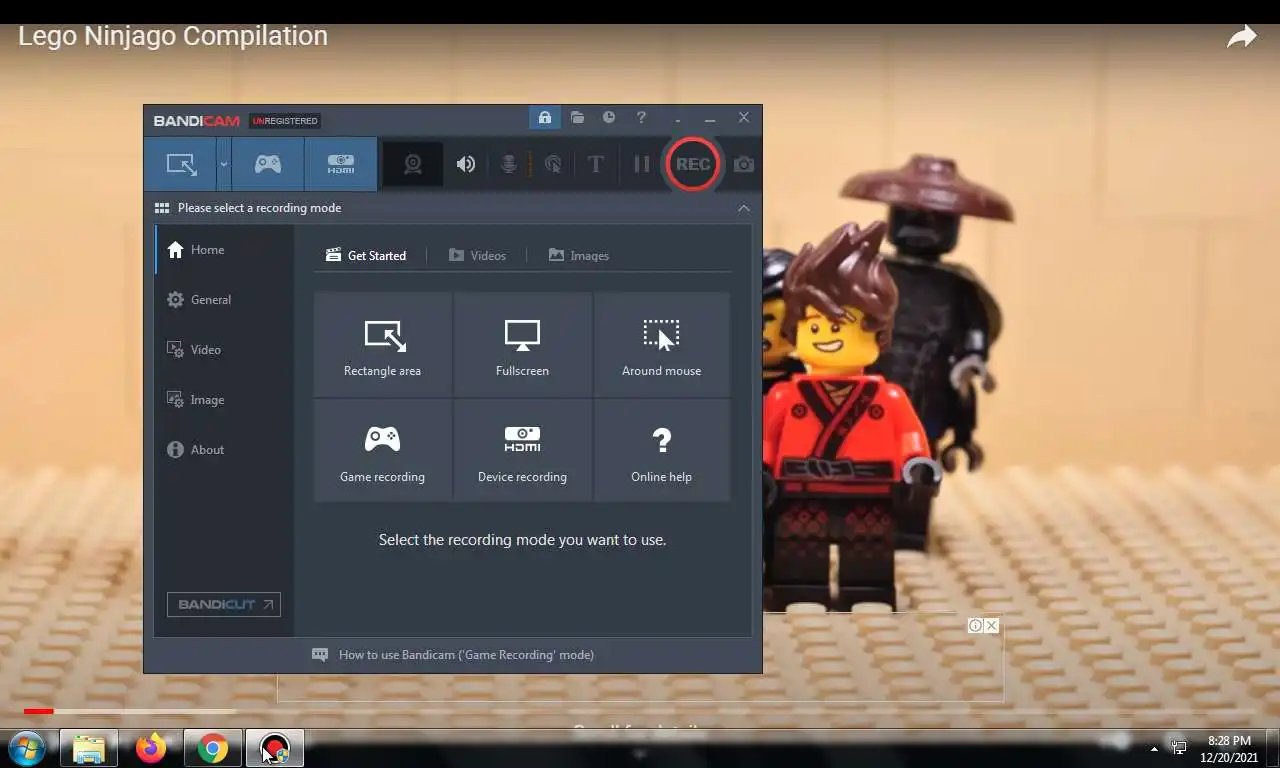This screenshot has height=768, width=1280.
Task: Choose Rectangle area recording mode
Action: 383,345
